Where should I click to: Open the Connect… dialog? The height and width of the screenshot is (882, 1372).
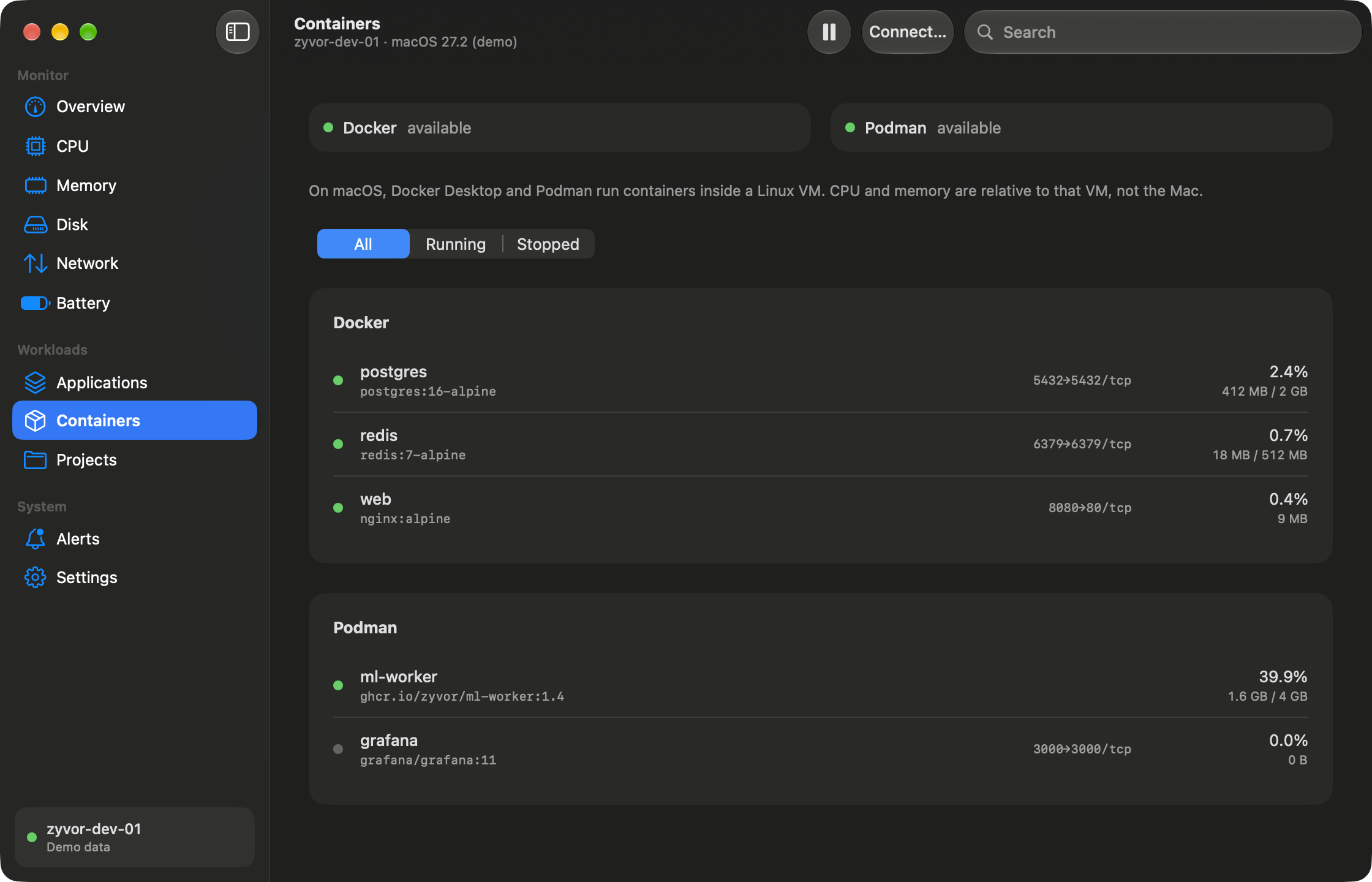[x=908, y=32]
